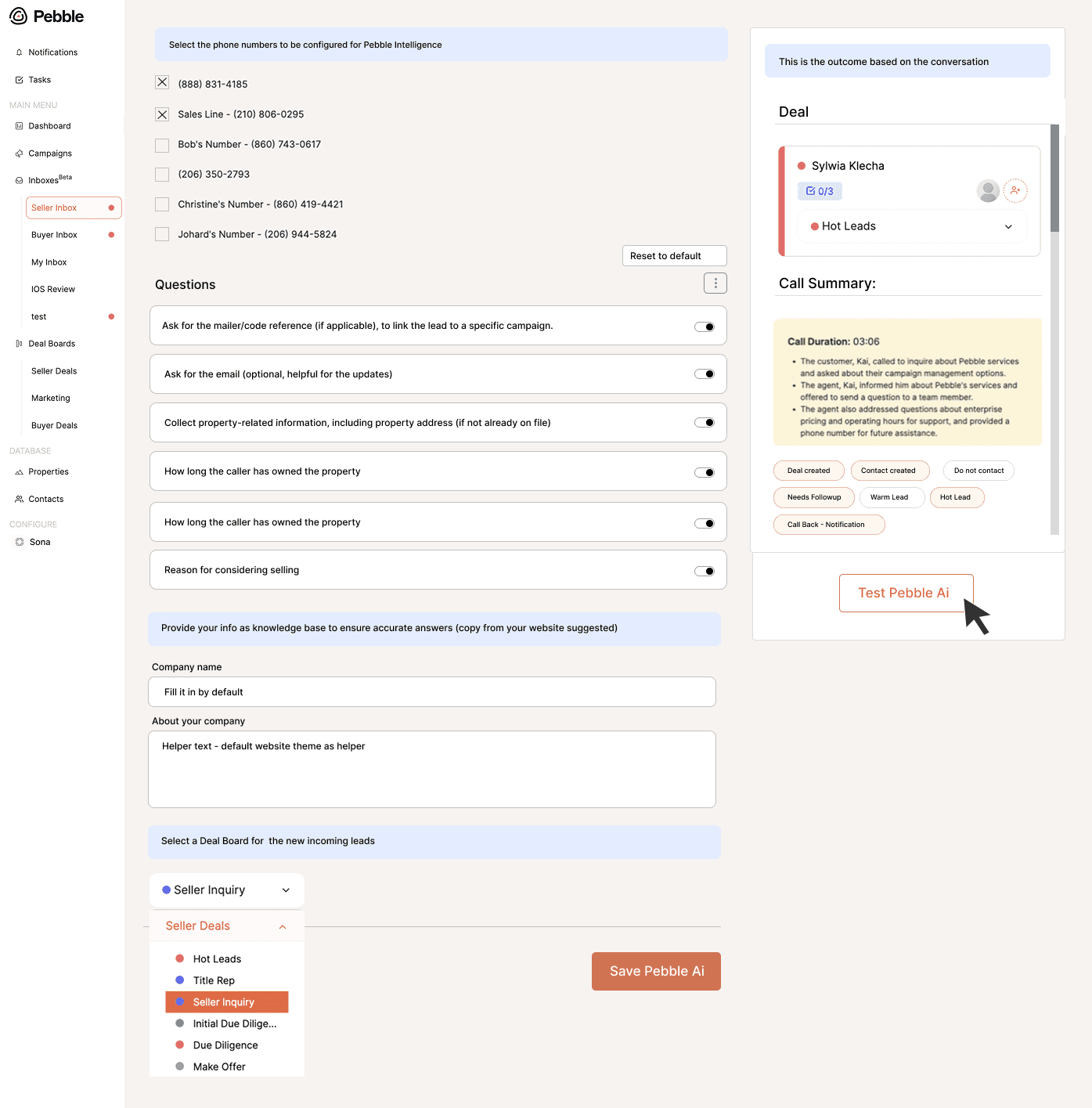Open My Inbox in sidebar

pos(49,262)
